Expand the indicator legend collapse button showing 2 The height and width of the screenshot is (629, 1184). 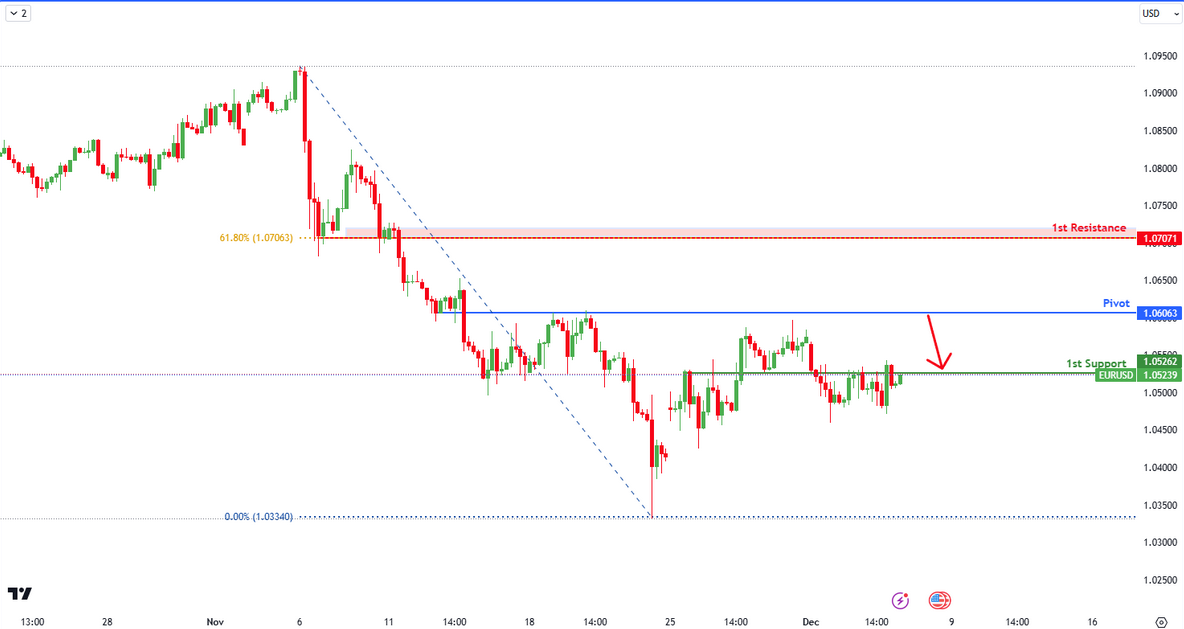point(18,13)
